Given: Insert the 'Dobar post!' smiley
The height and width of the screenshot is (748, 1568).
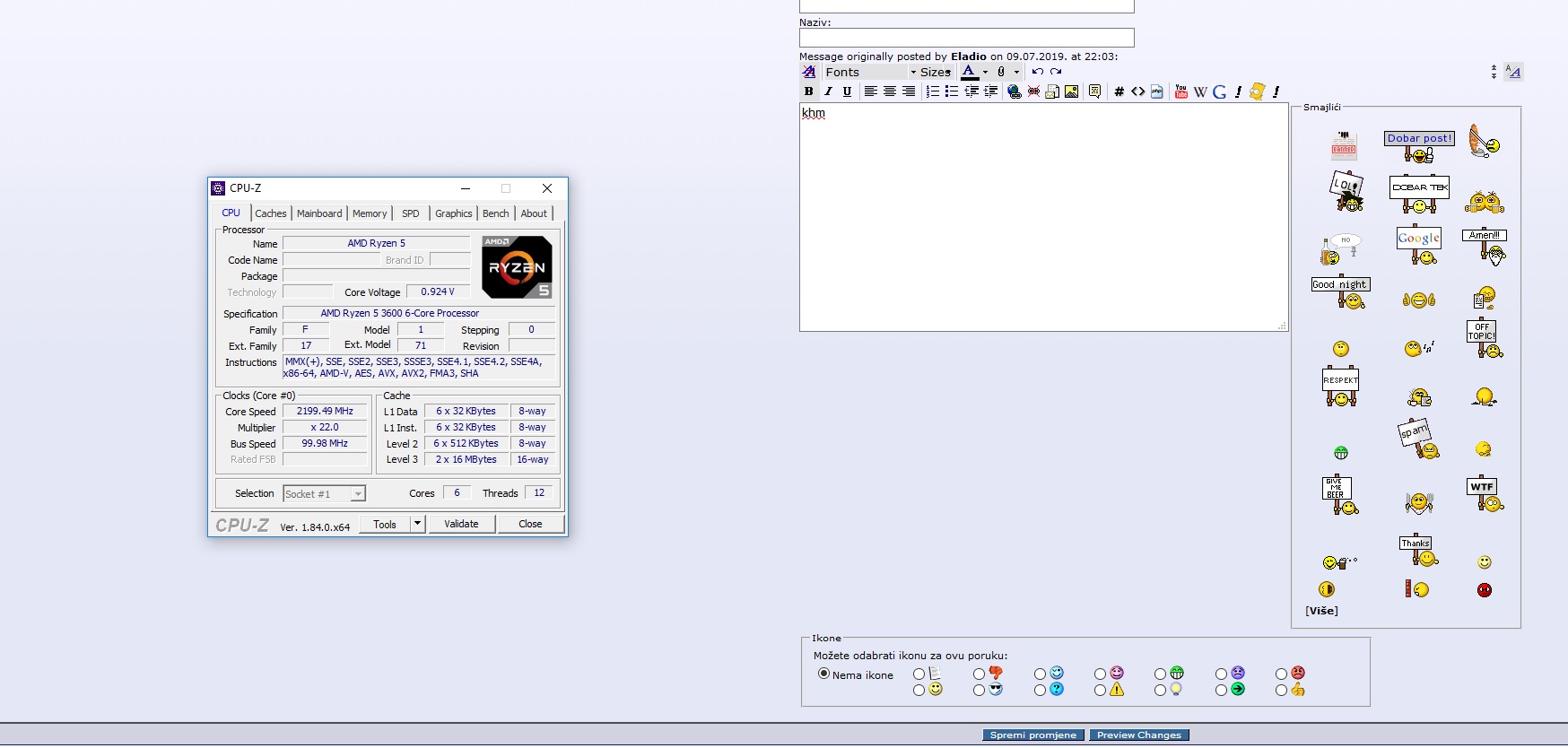Looking at the screenshot, I should point(1419,146).
